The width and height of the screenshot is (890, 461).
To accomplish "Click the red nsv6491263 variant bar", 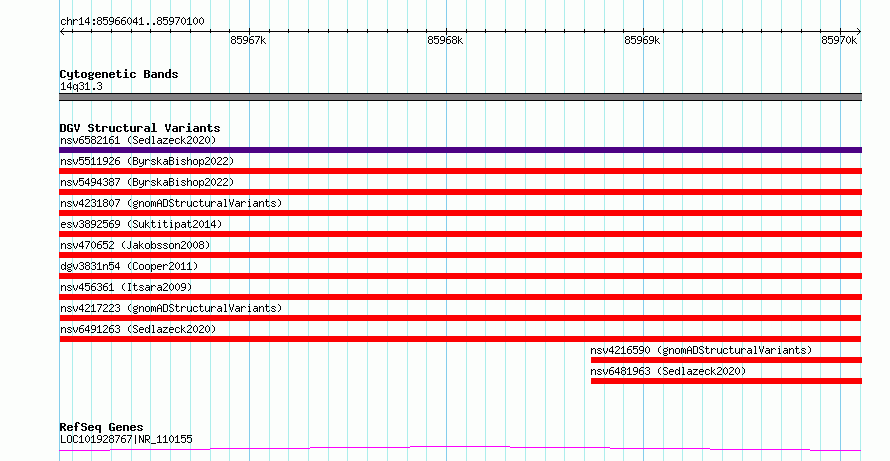I will pyautogui.click(x=460, y=339).
